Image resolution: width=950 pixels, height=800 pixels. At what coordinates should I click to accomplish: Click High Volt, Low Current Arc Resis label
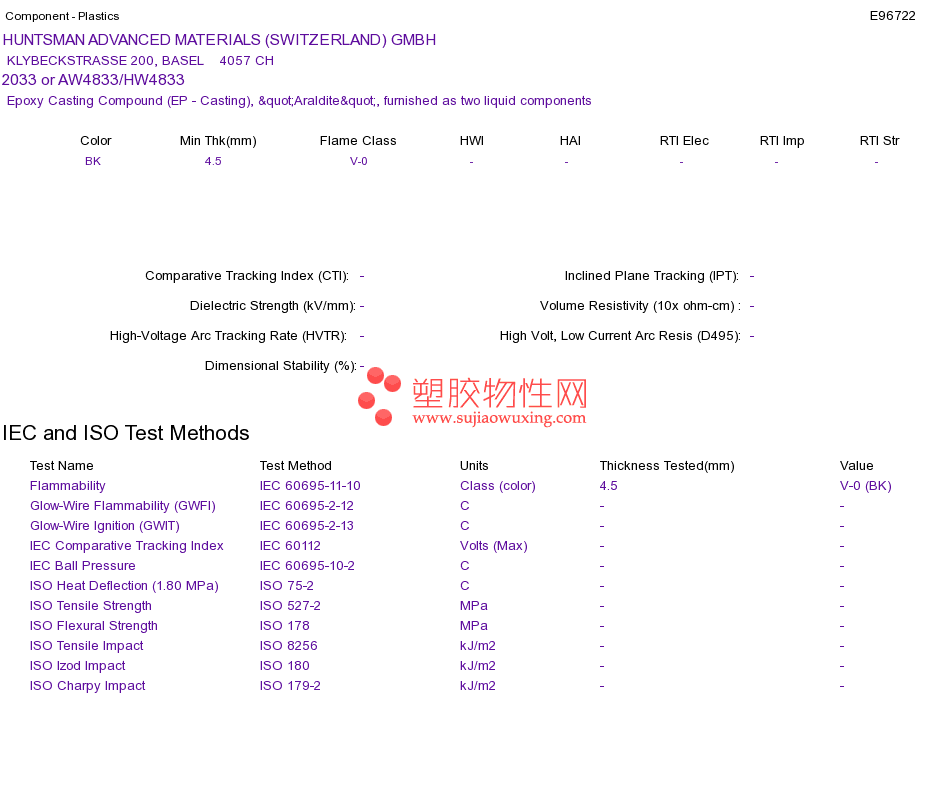(620, 336)
